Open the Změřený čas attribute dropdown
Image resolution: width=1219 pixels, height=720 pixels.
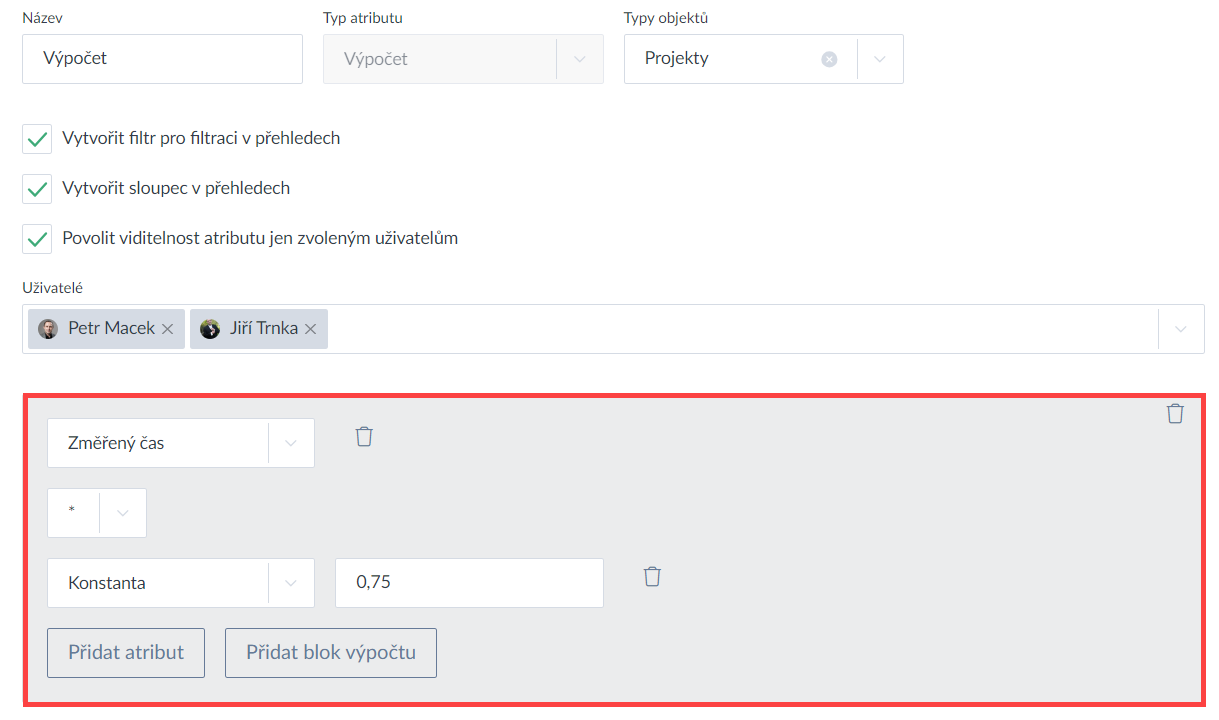pos(291,443)
